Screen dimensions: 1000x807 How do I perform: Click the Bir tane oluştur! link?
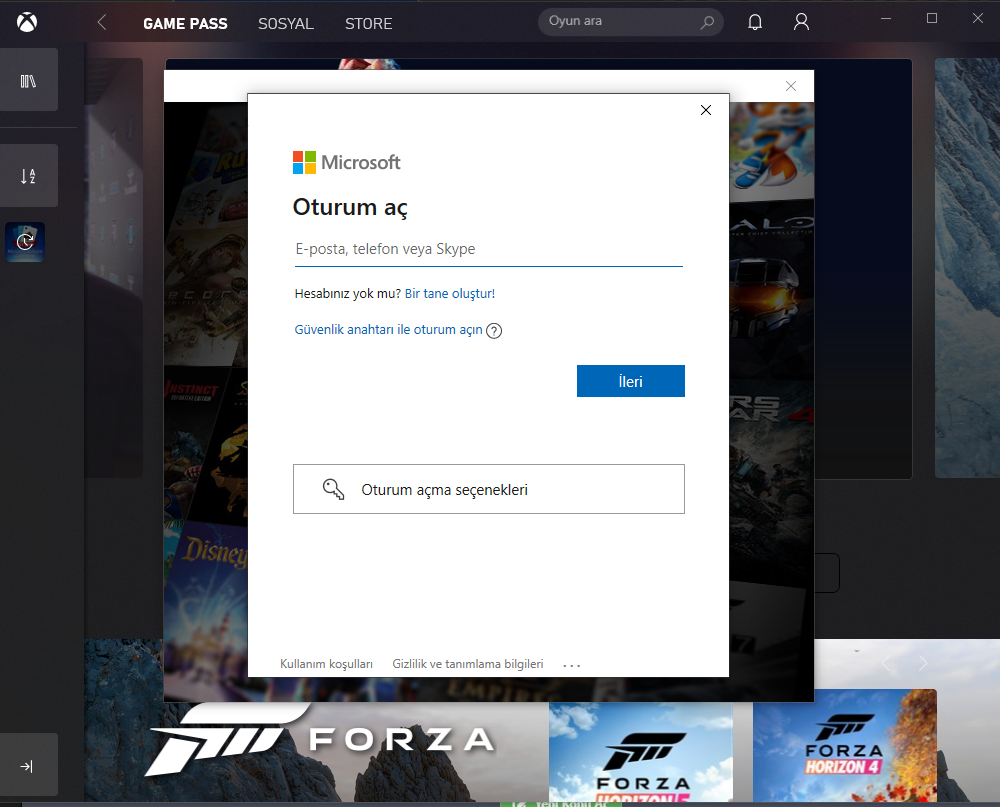tap(450, 293)
